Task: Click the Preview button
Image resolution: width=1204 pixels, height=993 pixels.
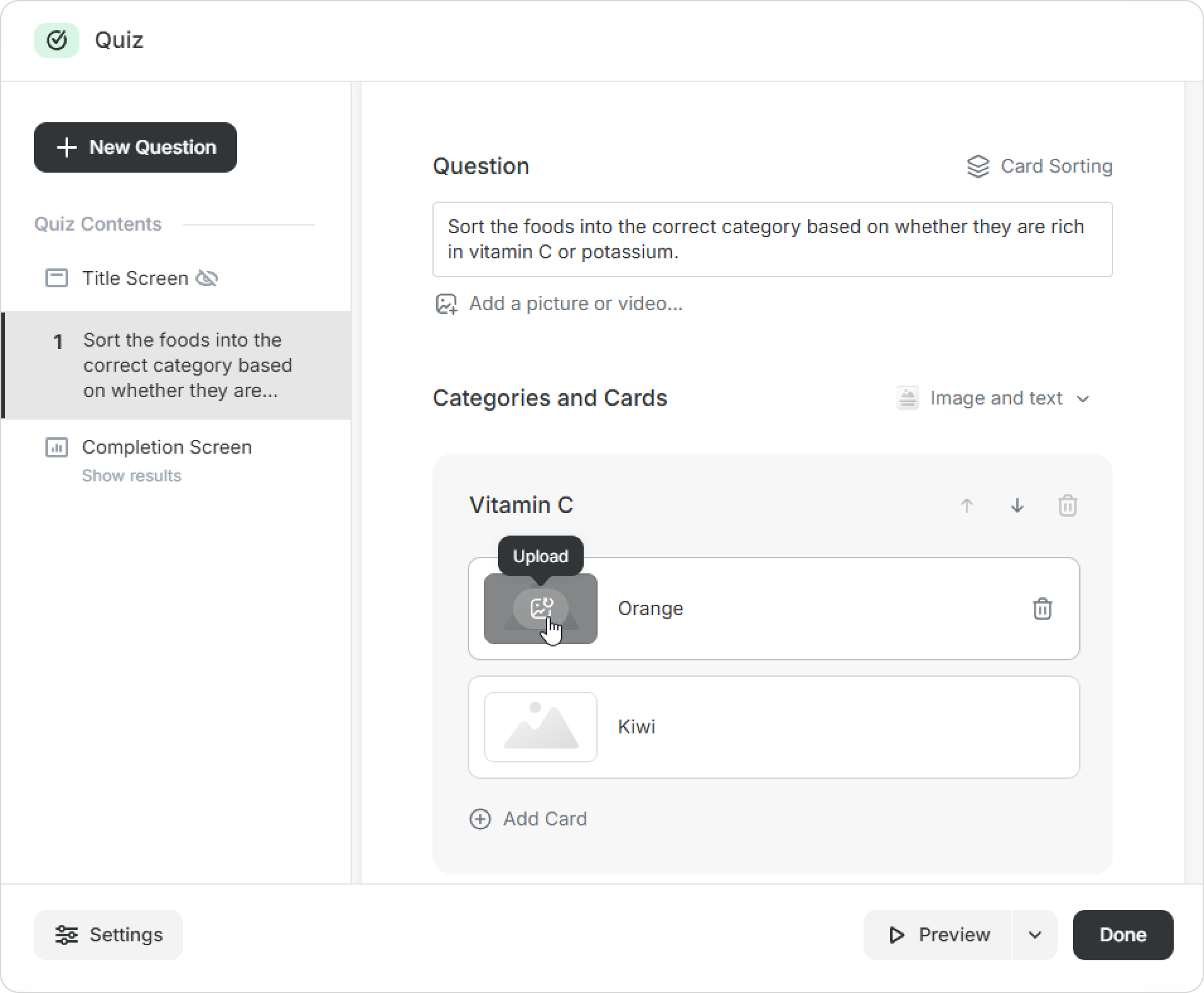Action: 938,935
